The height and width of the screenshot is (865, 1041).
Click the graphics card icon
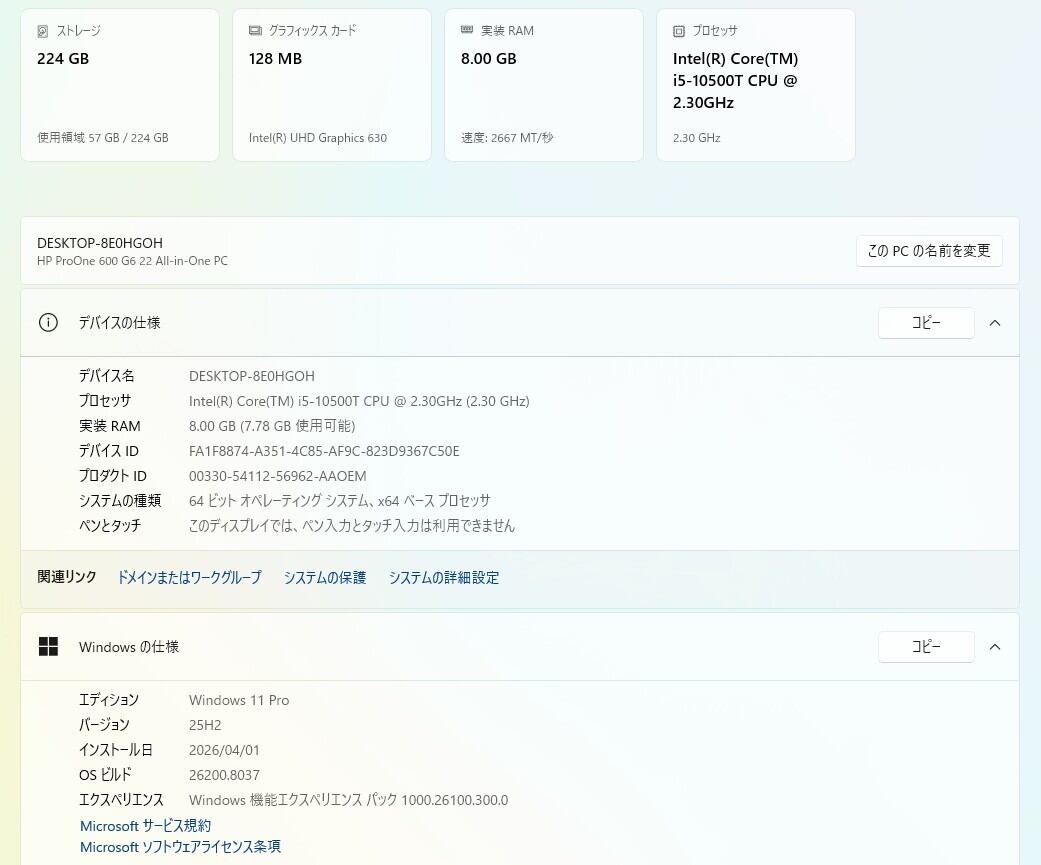pos(255,31)
